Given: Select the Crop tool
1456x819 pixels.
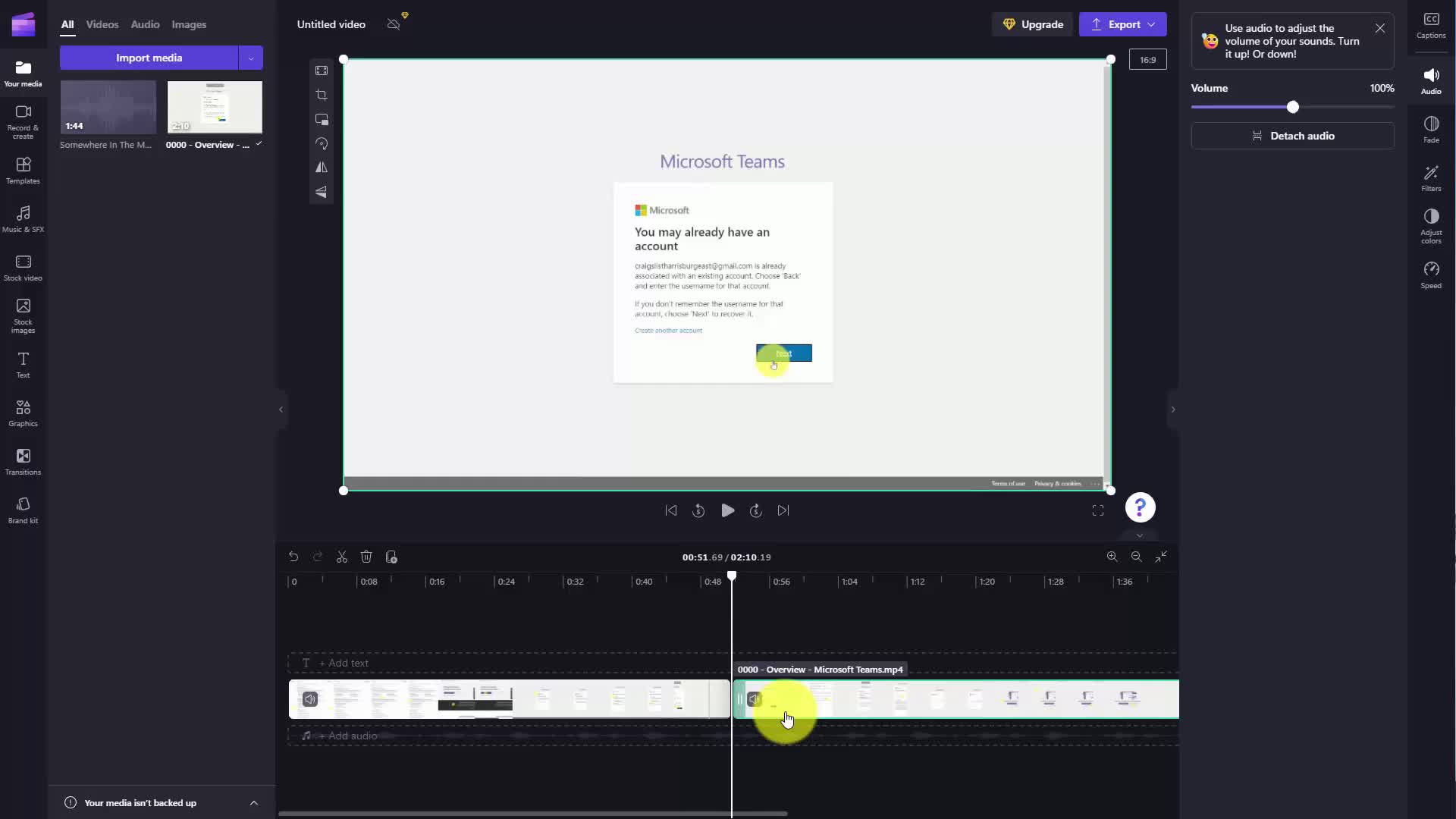Looking at the screenshot, I should tap(322, 95).
